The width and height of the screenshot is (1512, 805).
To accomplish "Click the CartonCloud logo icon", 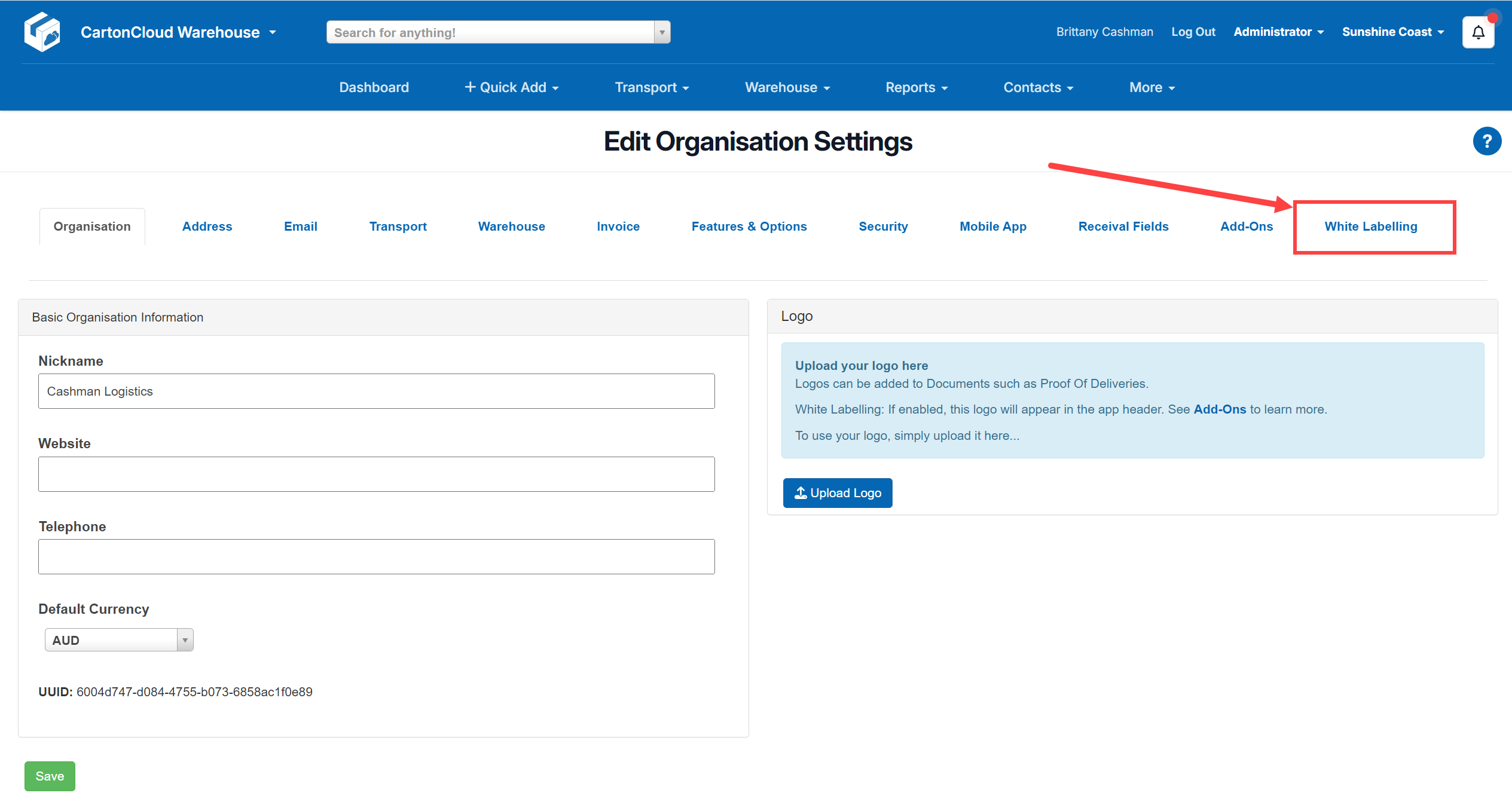I will click(x=42, y=32).
